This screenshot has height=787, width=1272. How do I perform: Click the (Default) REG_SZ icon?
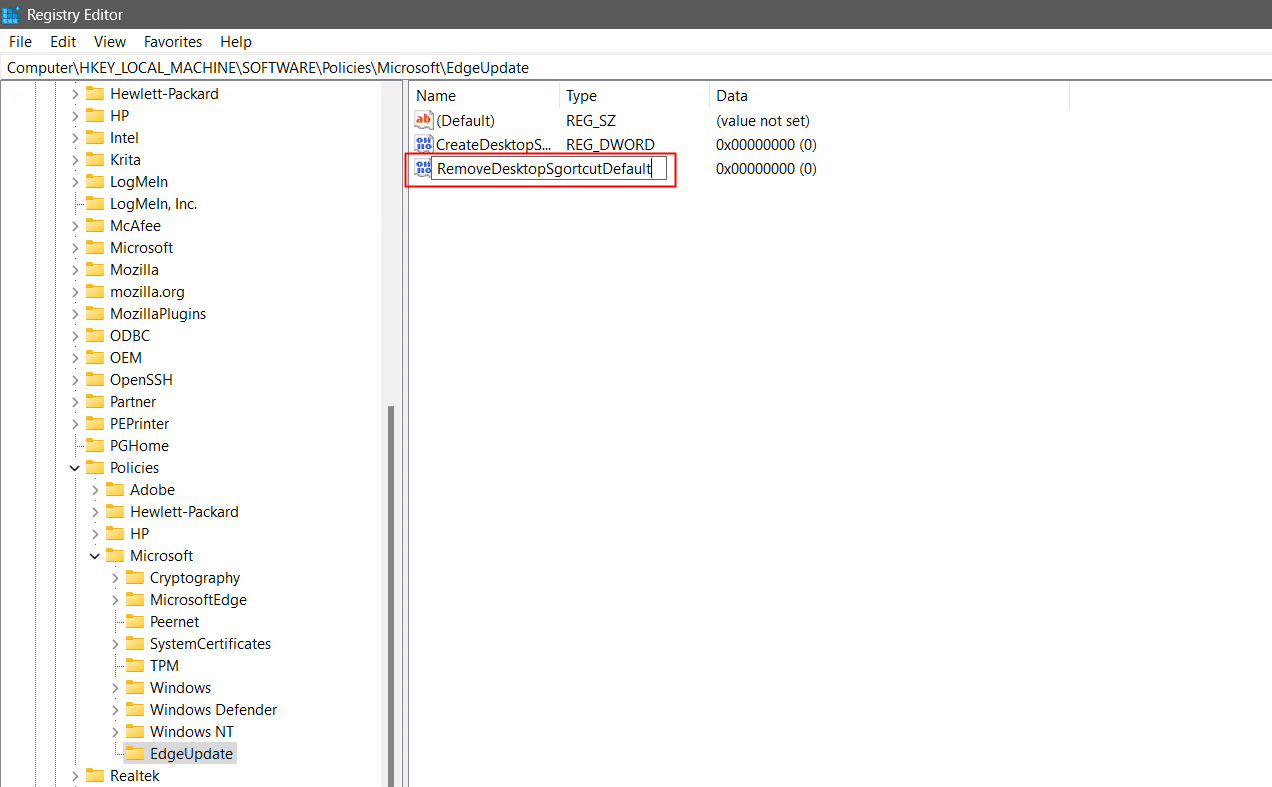pos(423,120)
